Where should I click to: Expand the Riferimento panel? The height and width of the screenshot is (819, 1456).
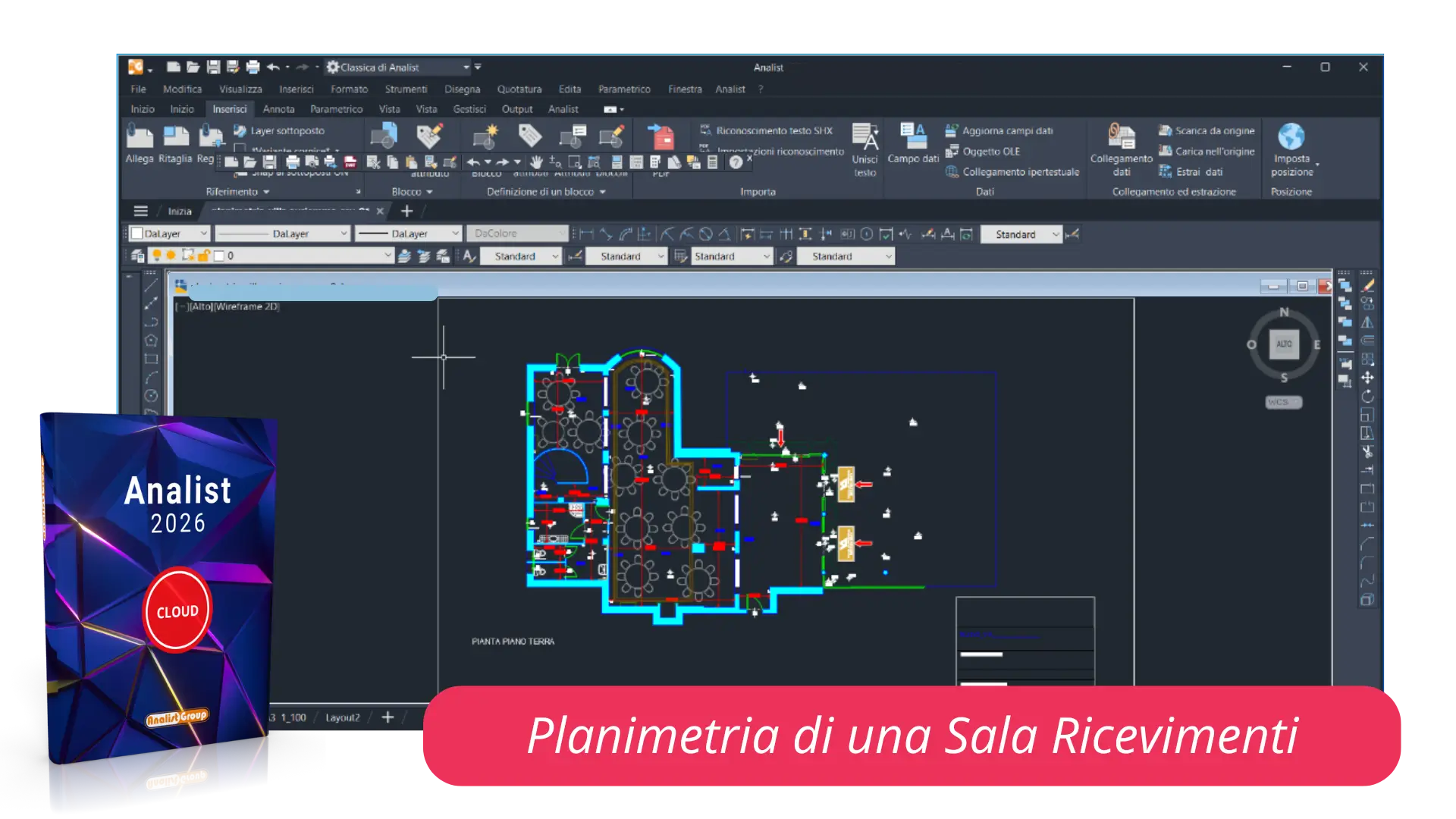tap(237, 192)
